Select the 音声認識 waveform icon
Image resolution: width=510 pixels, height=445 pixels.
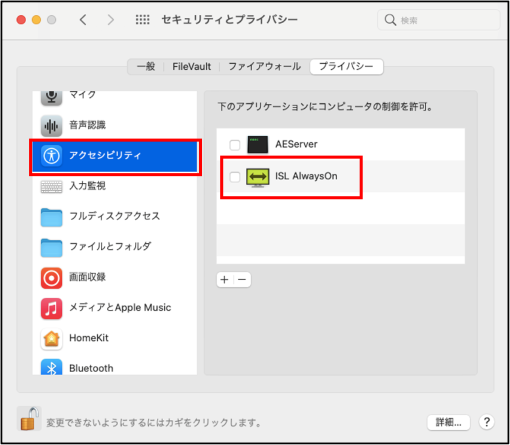tap(51, 126)
